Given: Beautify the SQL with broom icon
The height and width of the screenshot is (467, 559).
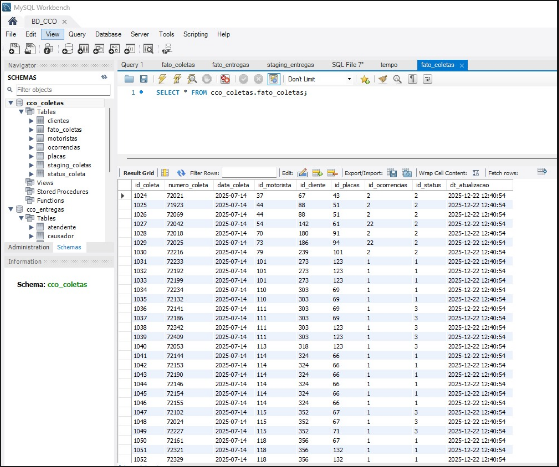Looking at the screenshot, I should [383, 79].
